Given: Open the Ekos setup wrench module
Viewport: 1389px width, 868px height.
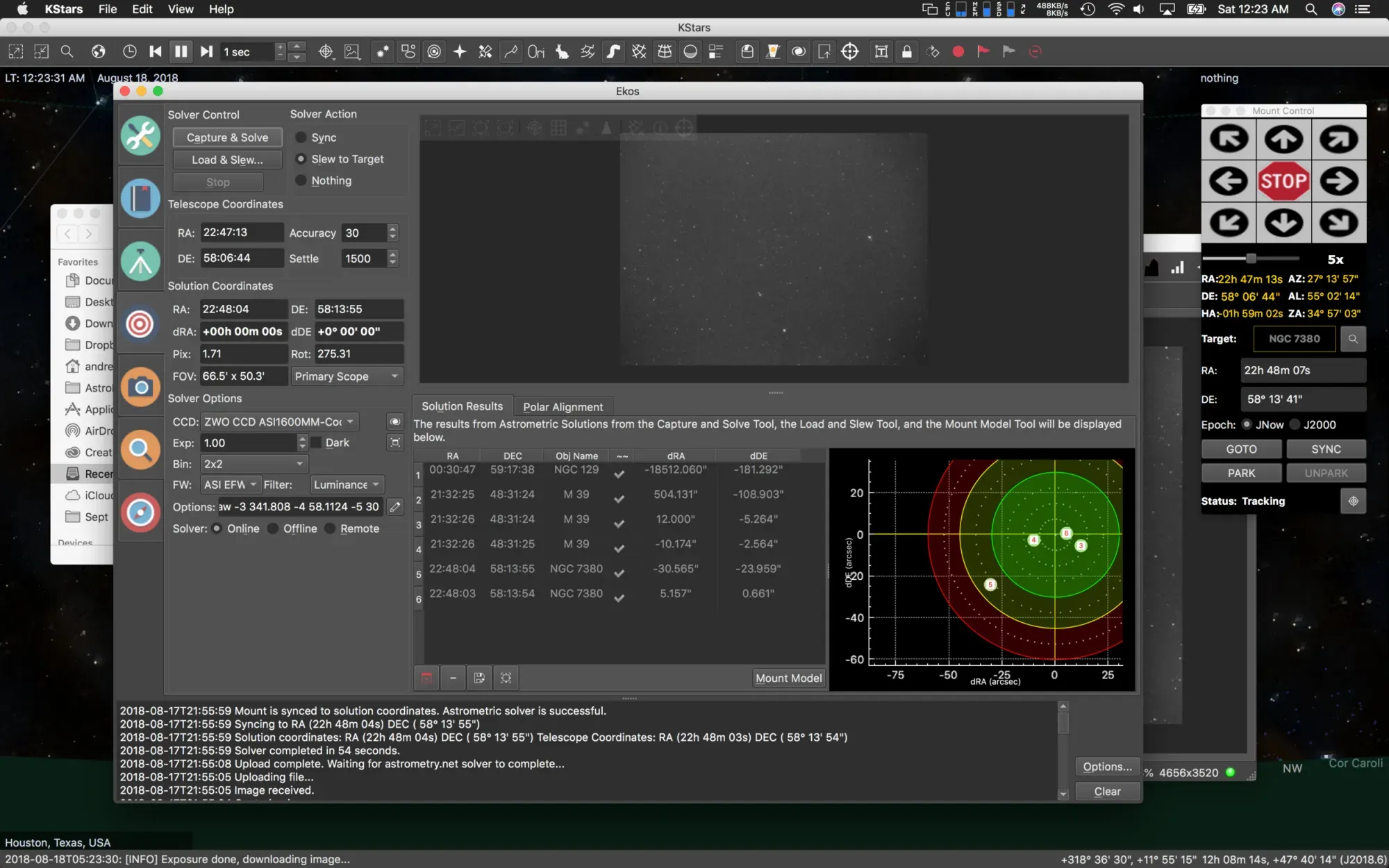Looking at the screenshot, I should 140,136.
